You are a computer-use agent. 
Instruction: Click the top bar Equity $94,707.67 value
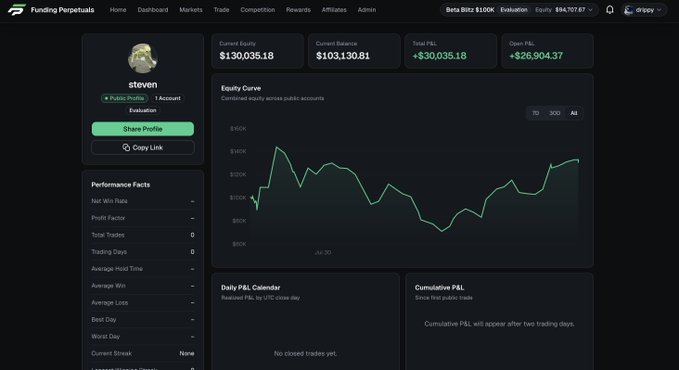[570, 10]
